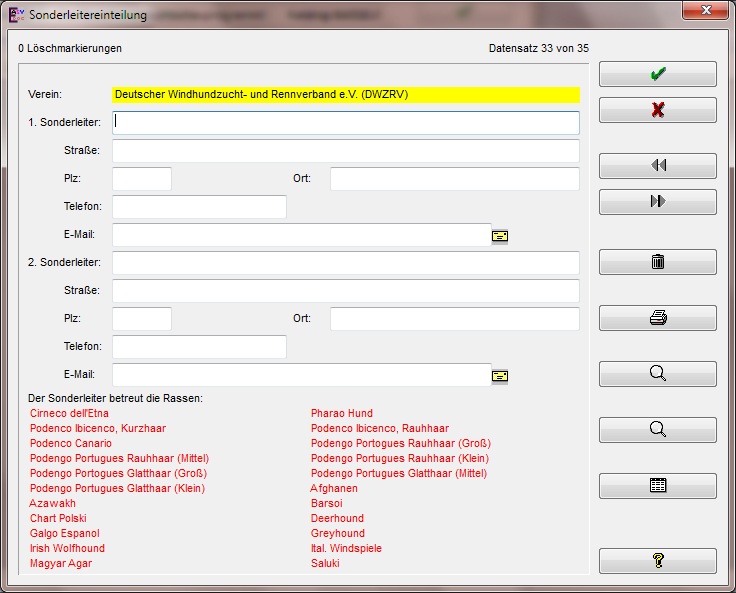The width and height of the screenshot is (736, 593).
Task: Click mail icon beside first E-Mail field
Action: pos(500,236)
